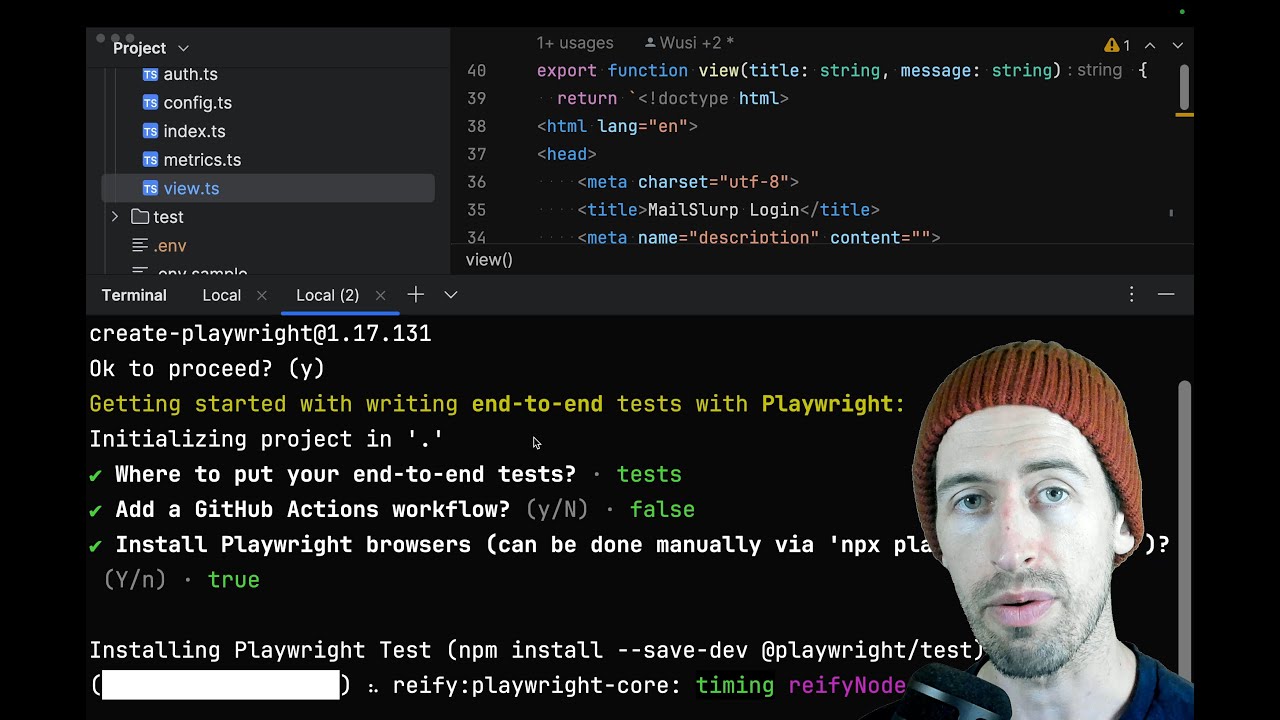Click the MailSlurp Login title text

(x=723, y=210)
